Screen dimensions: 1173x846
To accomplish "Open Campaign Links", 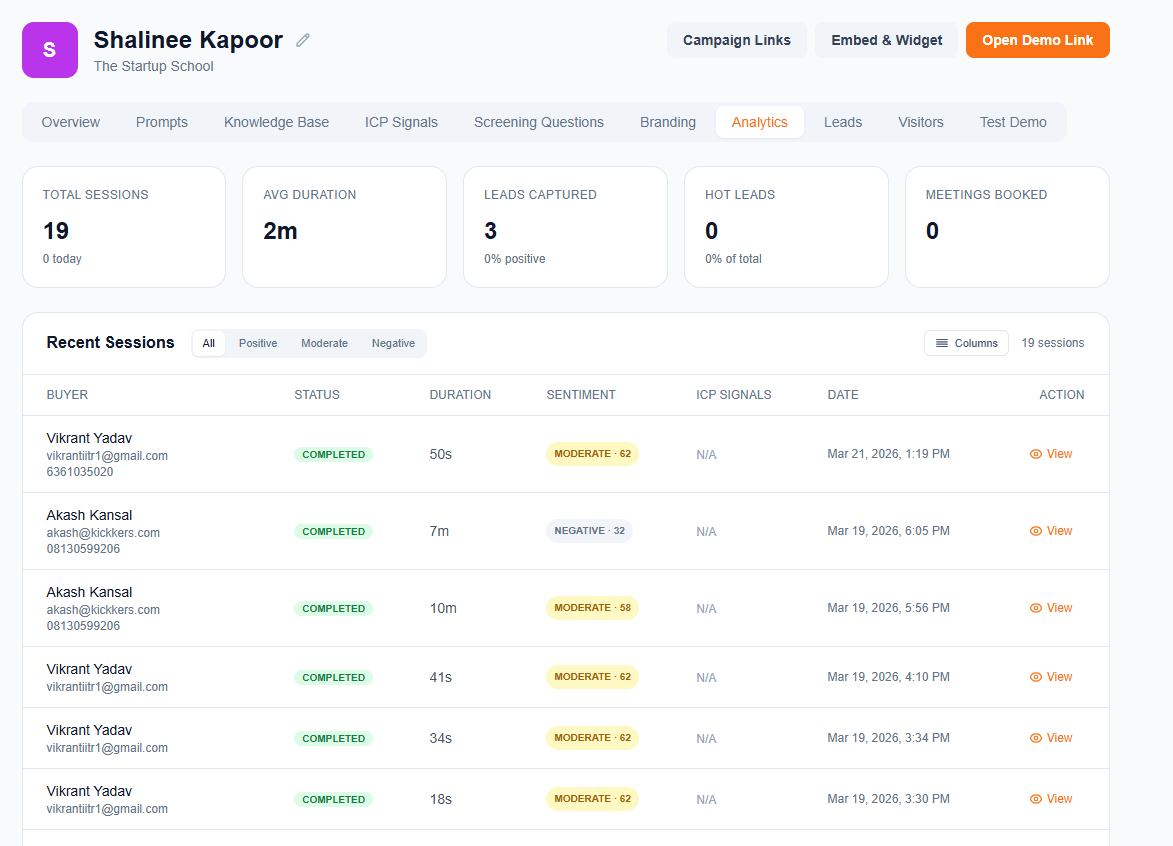I will 736,40.
